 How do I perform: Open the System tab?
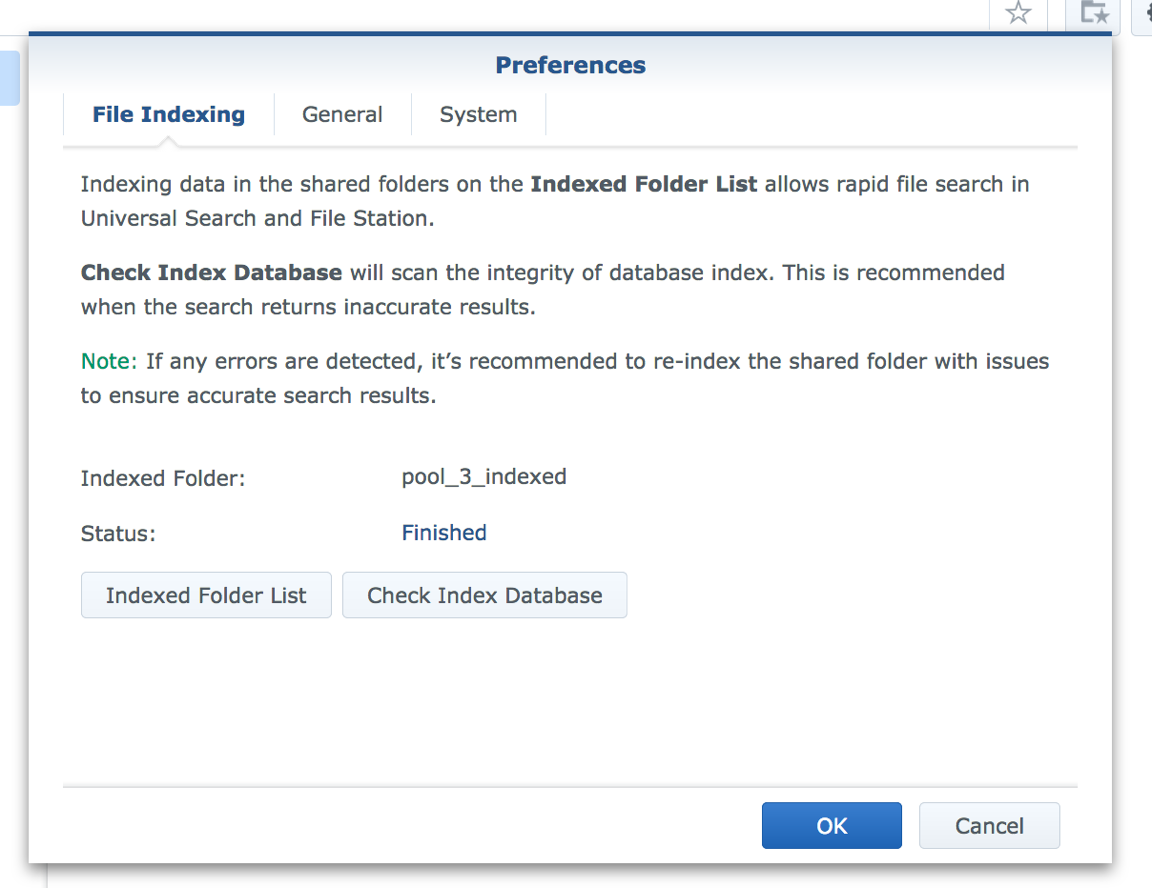[478, 115]
